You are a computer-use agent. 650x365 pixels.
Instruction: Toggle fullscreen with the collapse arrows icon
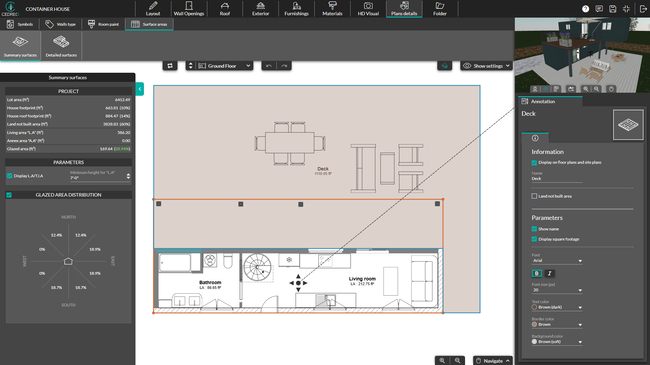[626, 9]
